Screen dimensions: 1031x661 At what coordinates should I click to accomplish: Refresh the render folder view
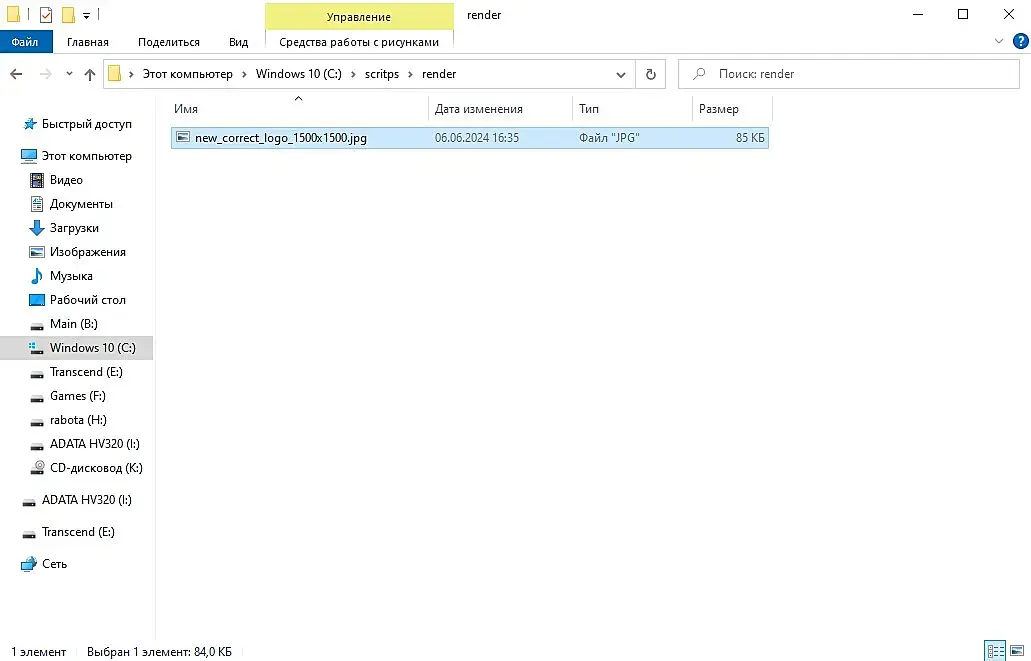(650, 74)
